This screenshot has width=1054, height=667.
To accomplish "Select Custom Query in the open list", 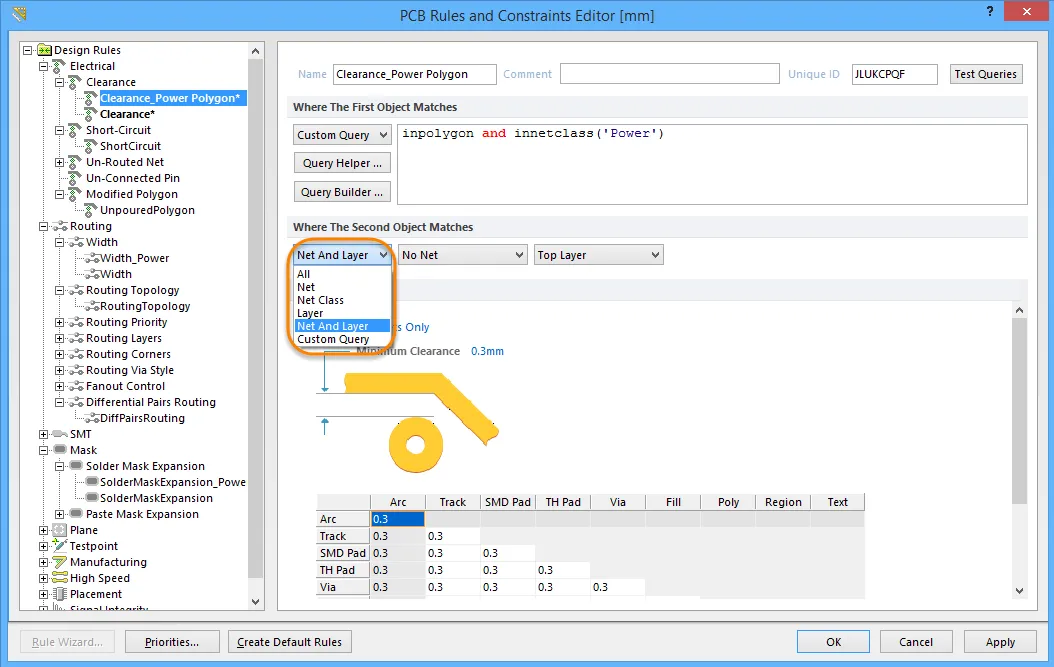I will [332, 339].
